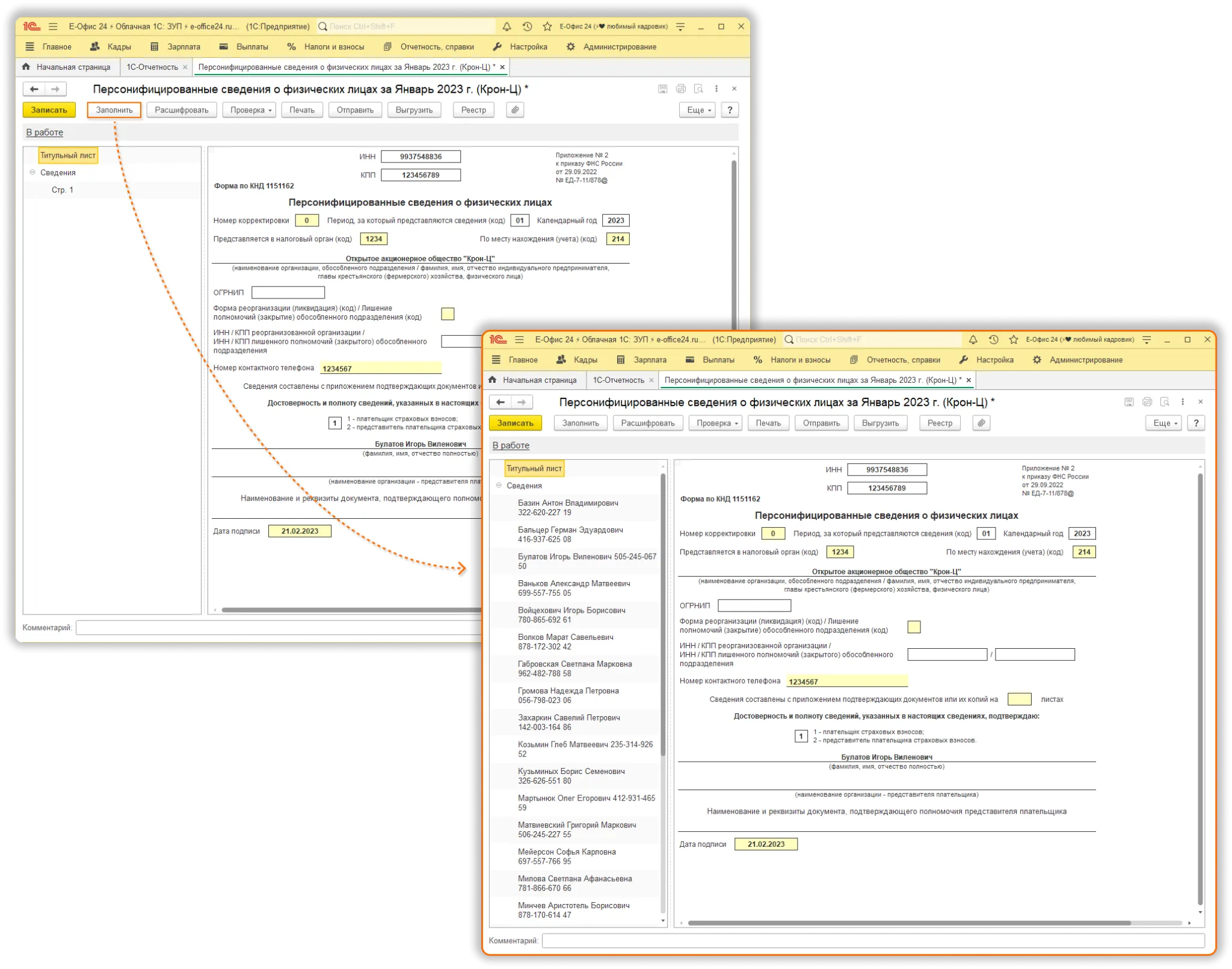Image resolution: width=1232 pixels, height=969 pixels.
Task: Click save diskette icon in front window header
Action: point(1129,402)
